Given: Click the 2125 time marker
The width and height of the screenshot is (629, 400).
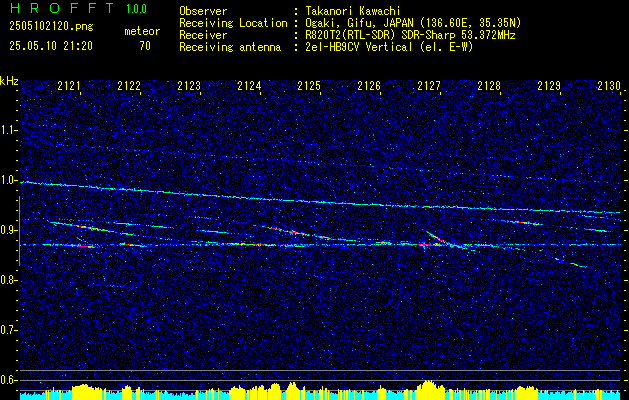Looking at the screenshot, I should click(309, 86).
